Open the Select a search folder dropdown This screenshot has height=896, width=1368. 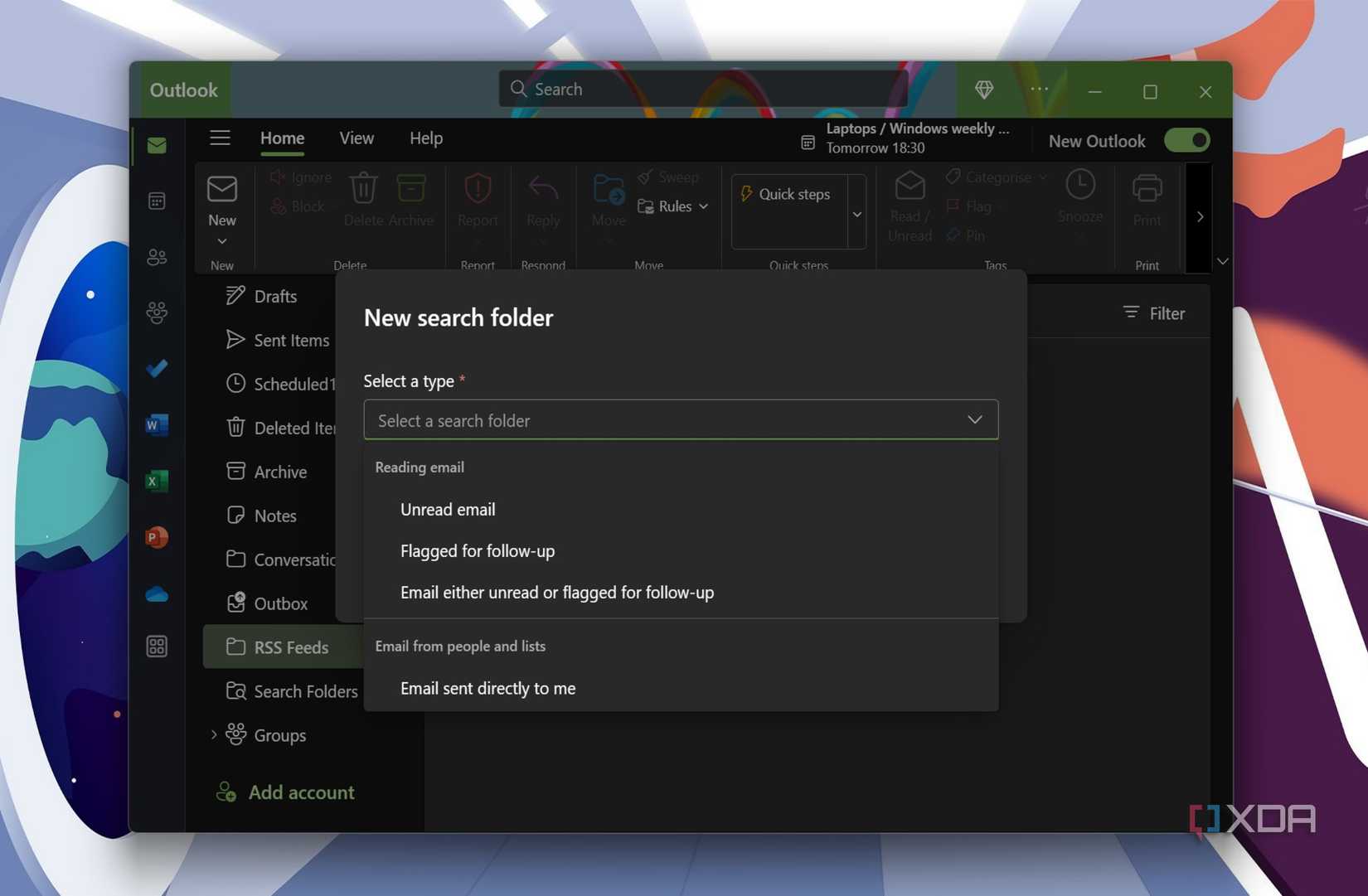681,420
